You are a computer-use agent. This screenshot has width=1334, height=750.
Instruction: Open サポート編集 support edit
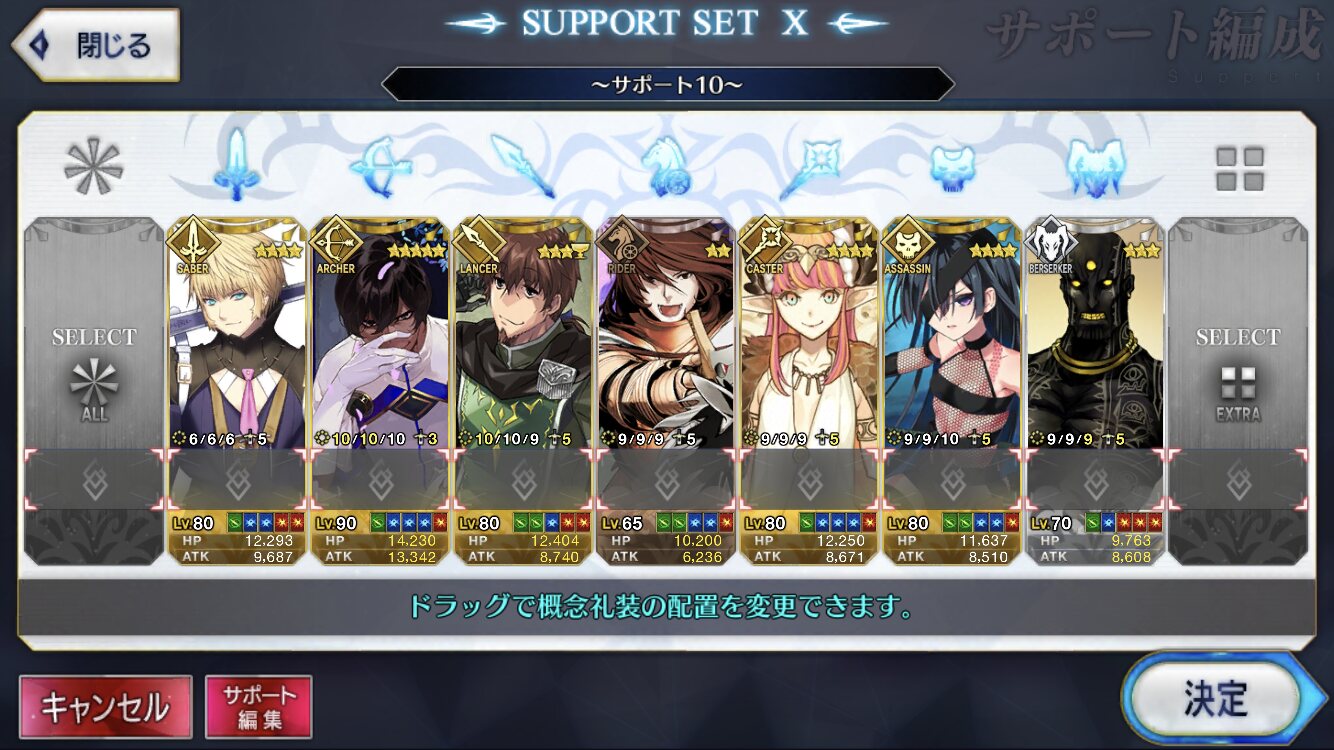[x=259, y=707]
